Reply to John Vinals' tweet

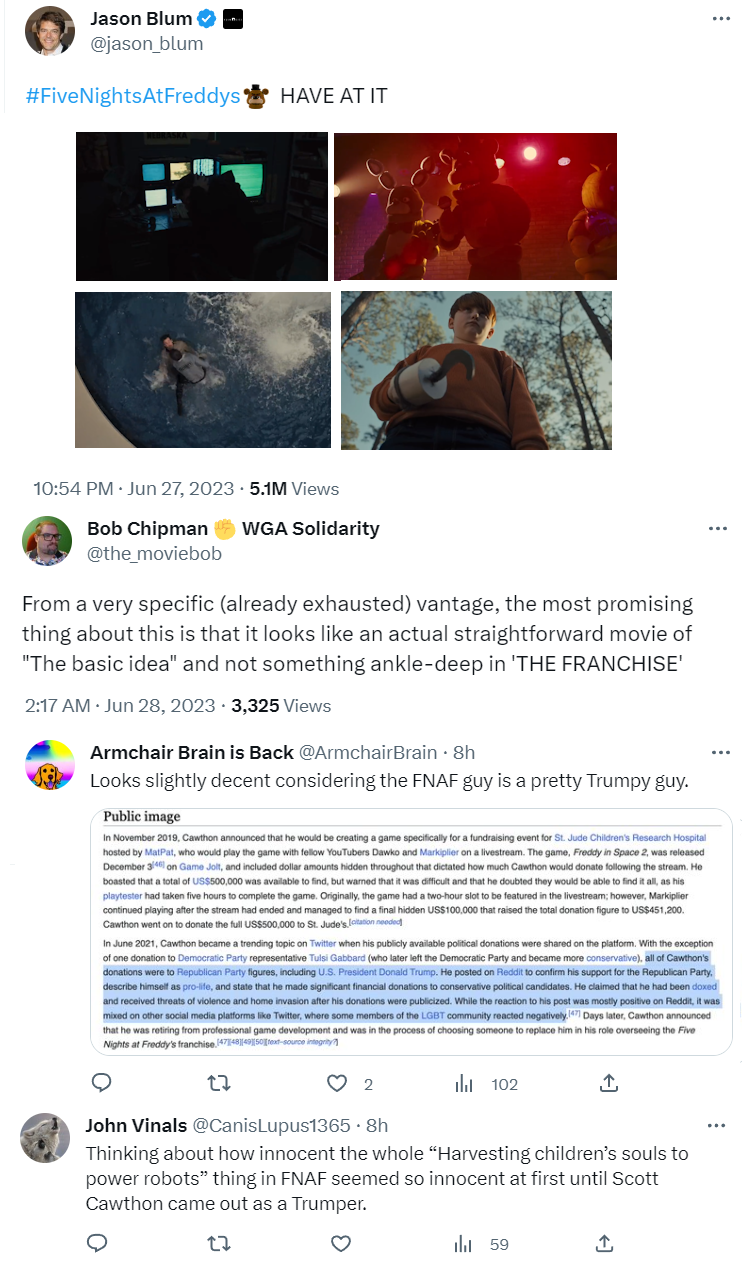(x=99, y=1243)
